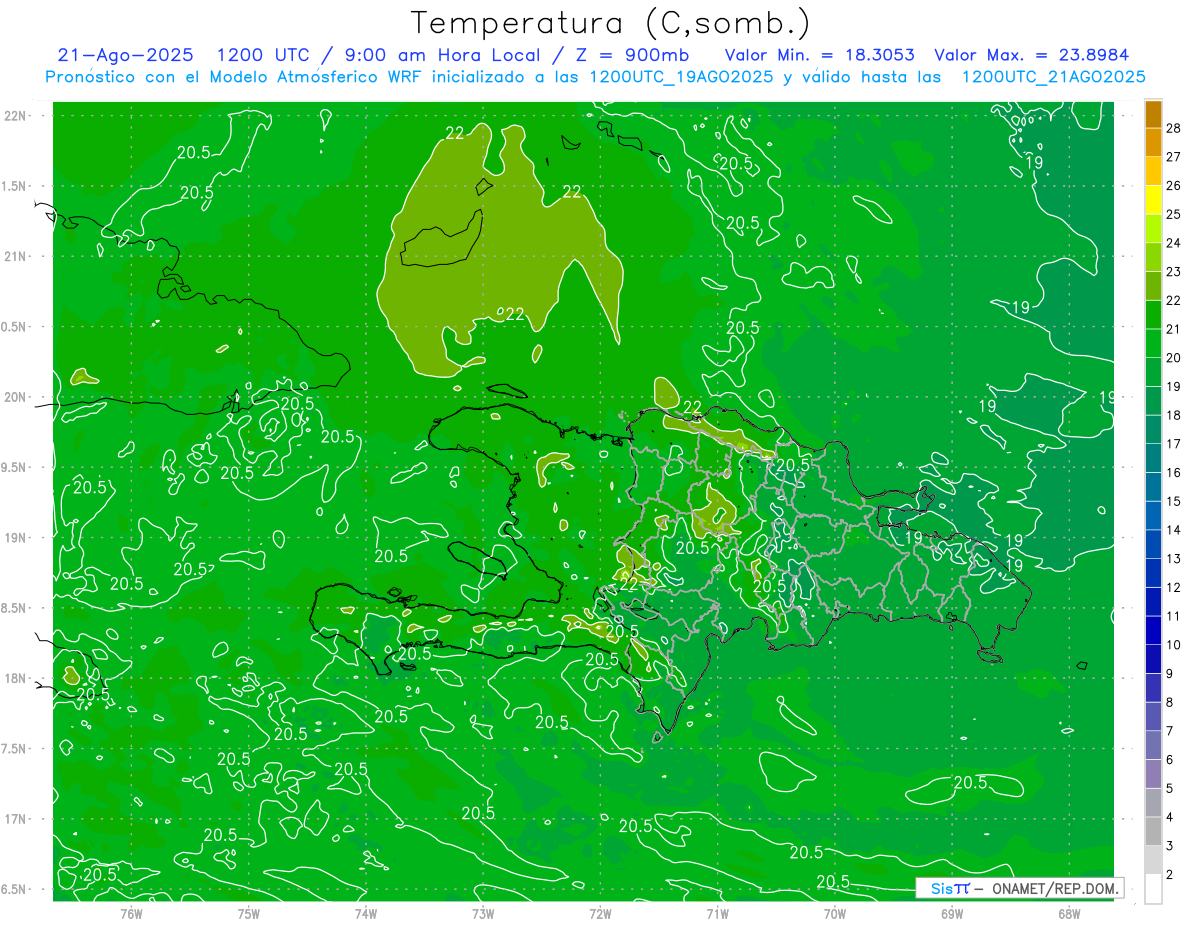Click the 'SisTT' logo text

pos(950,888)
